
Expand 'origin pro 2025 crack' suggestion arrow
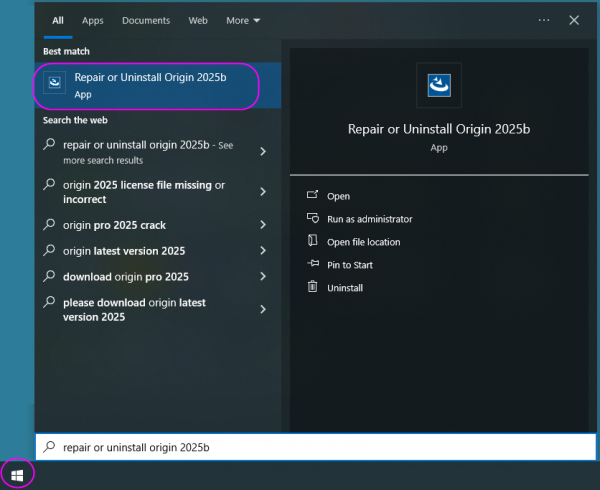pos(263,225)
